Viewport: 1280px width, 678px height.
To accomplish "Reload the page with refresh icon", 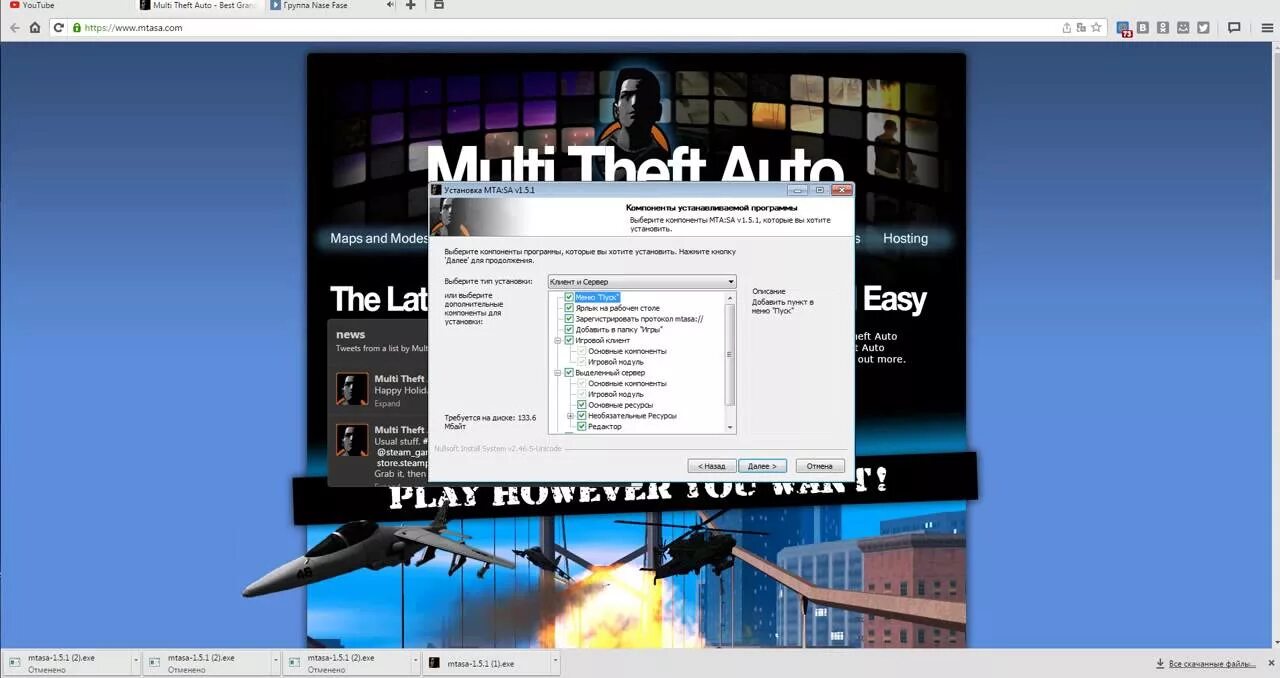I will [59, 28].
